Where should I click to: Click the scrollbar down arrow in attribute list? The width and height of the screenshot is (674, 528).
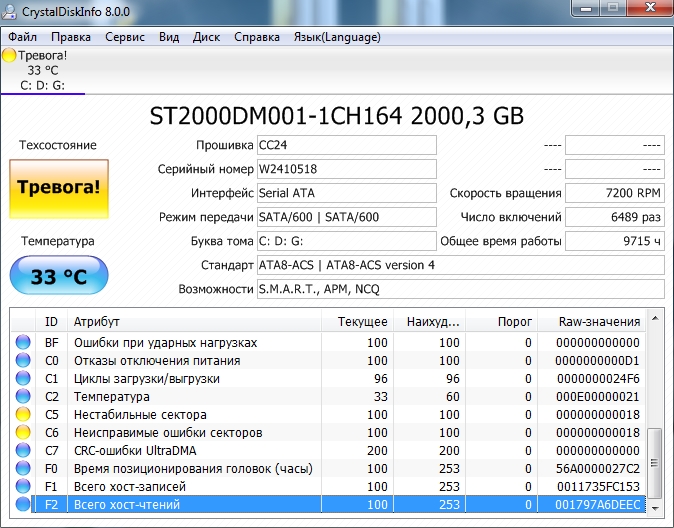point(655,508)
